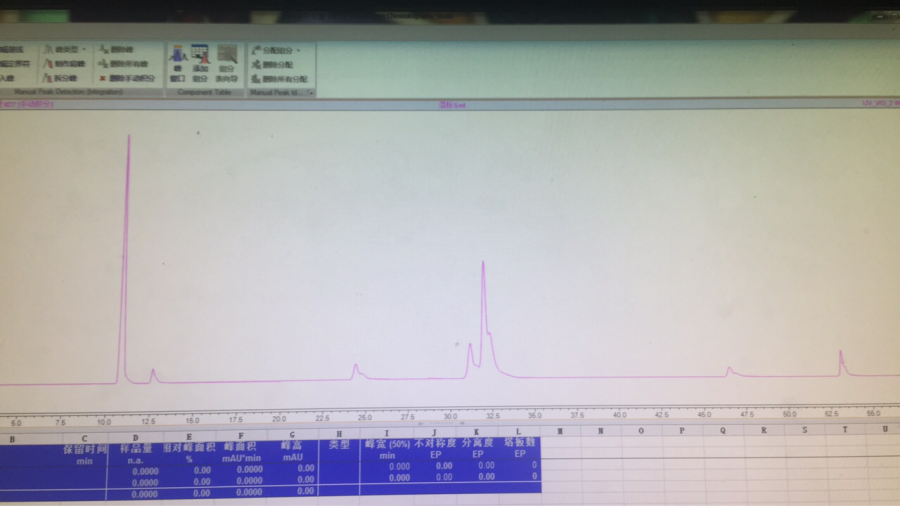Viewport: 900px width, 506px height.
Task: Select column I header in results table
Action: 386,433
